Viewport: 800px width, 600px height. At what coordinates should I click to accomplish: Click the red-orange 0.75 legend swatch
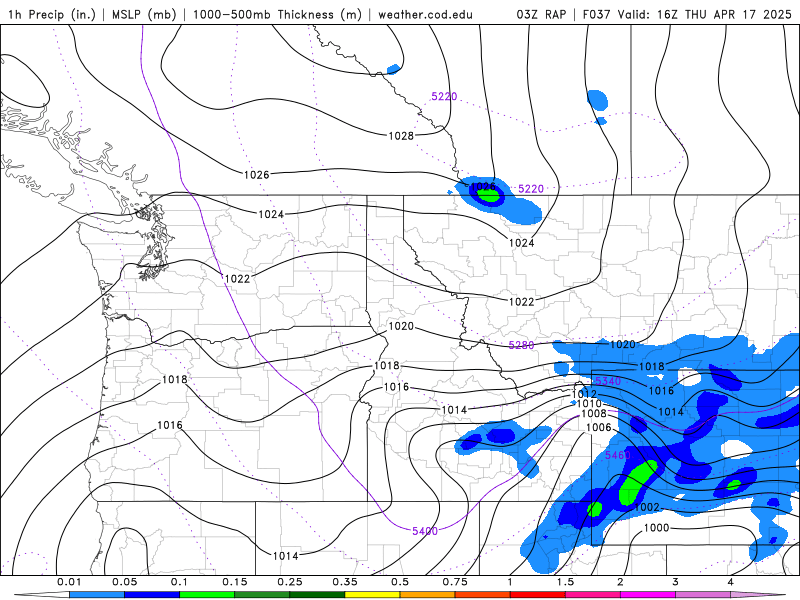[x=483, y=595]
